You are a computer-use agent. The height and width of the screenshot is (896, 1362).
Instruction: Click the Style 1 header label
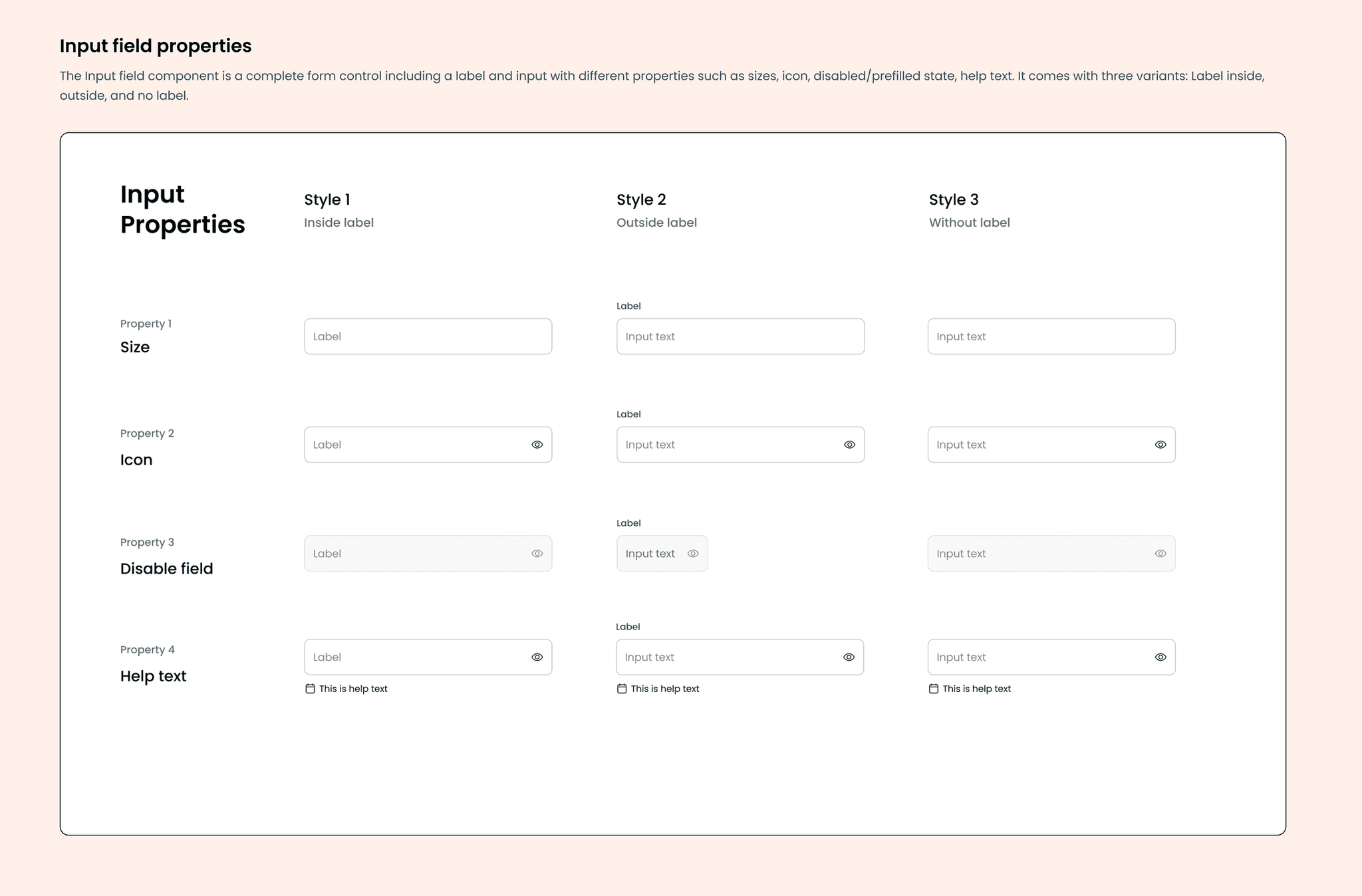(x=327, y=199)
